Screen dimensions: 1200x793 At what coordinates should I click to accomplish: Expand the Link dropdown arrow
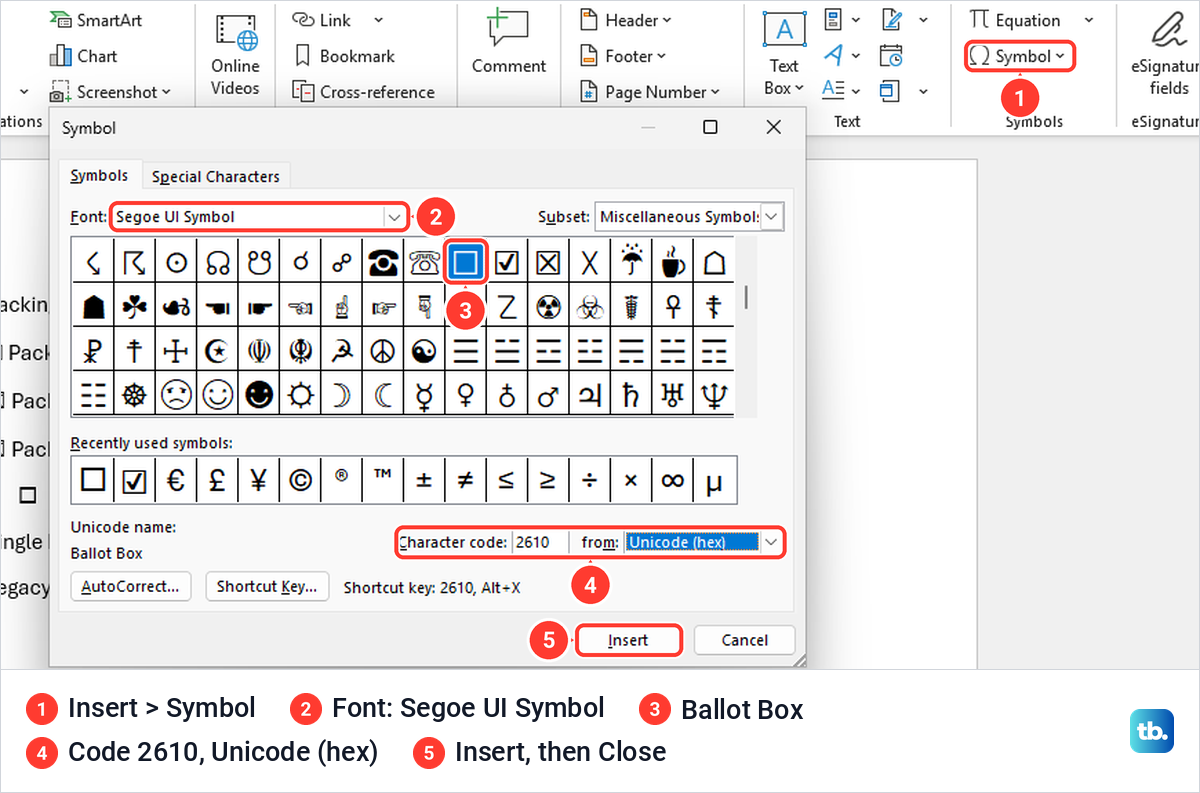[378, 20]
